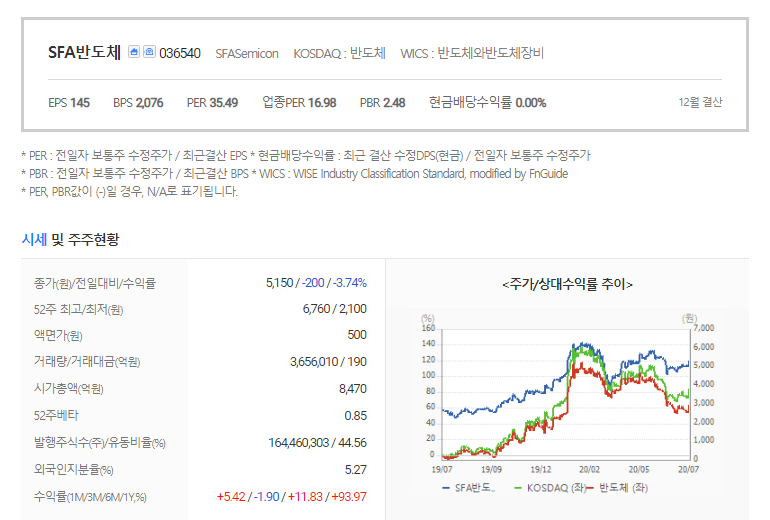Click the KOSDAQ (좌) green legend entry

550,488
